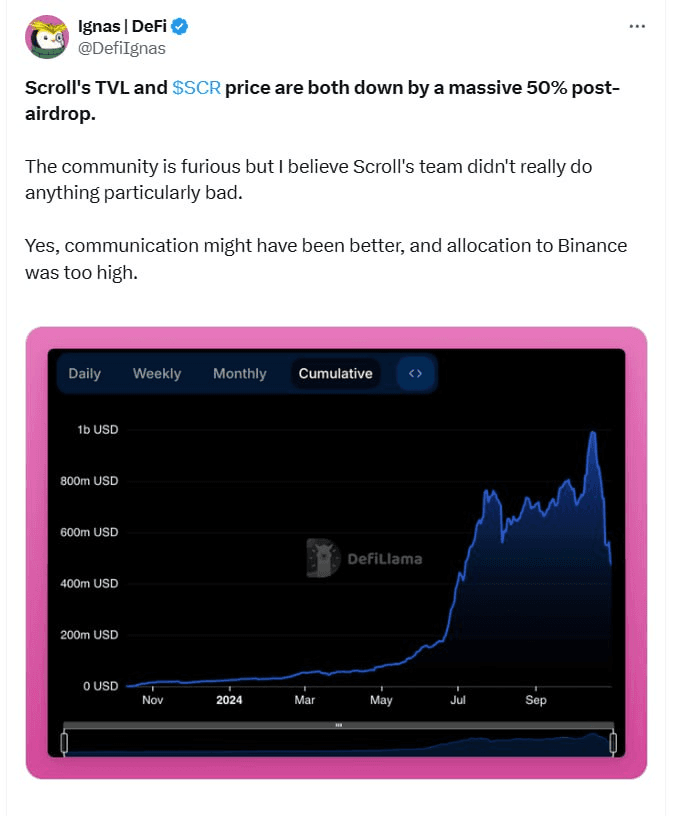Click the mini overview chart in range selector

click(x=338, y=743)
